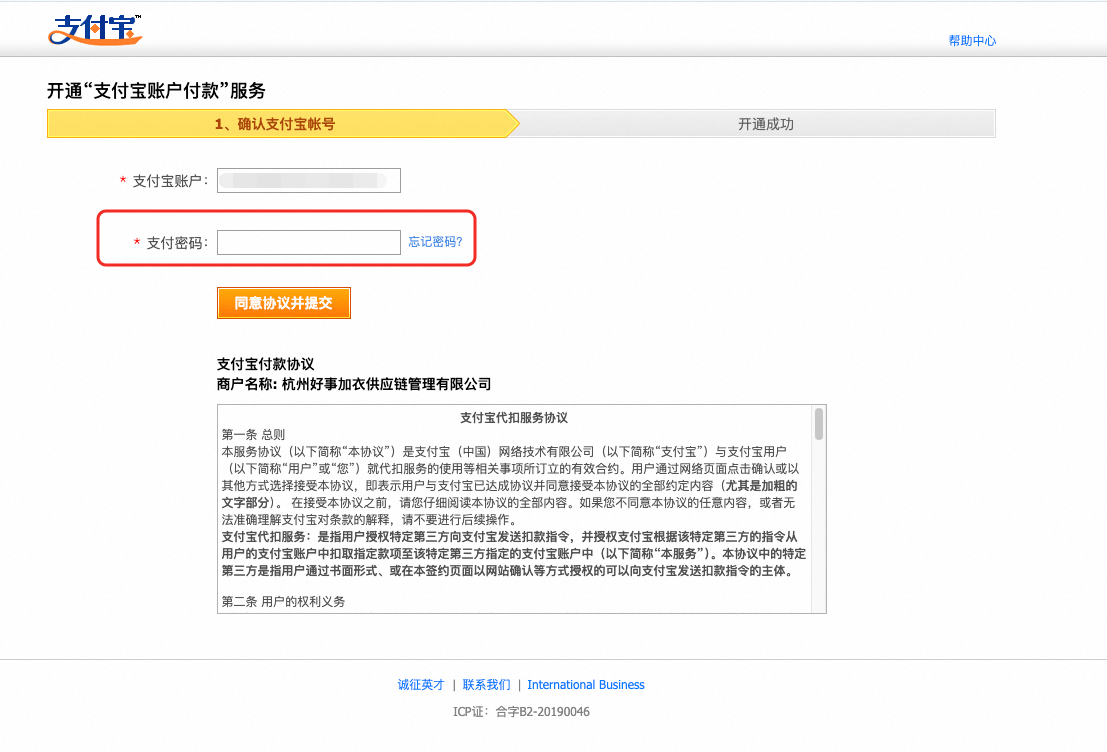The height and width of the screenshot is (752, 1107).
Task: Submit with 同意协议并提交 button
Action: tap(283, 303)
